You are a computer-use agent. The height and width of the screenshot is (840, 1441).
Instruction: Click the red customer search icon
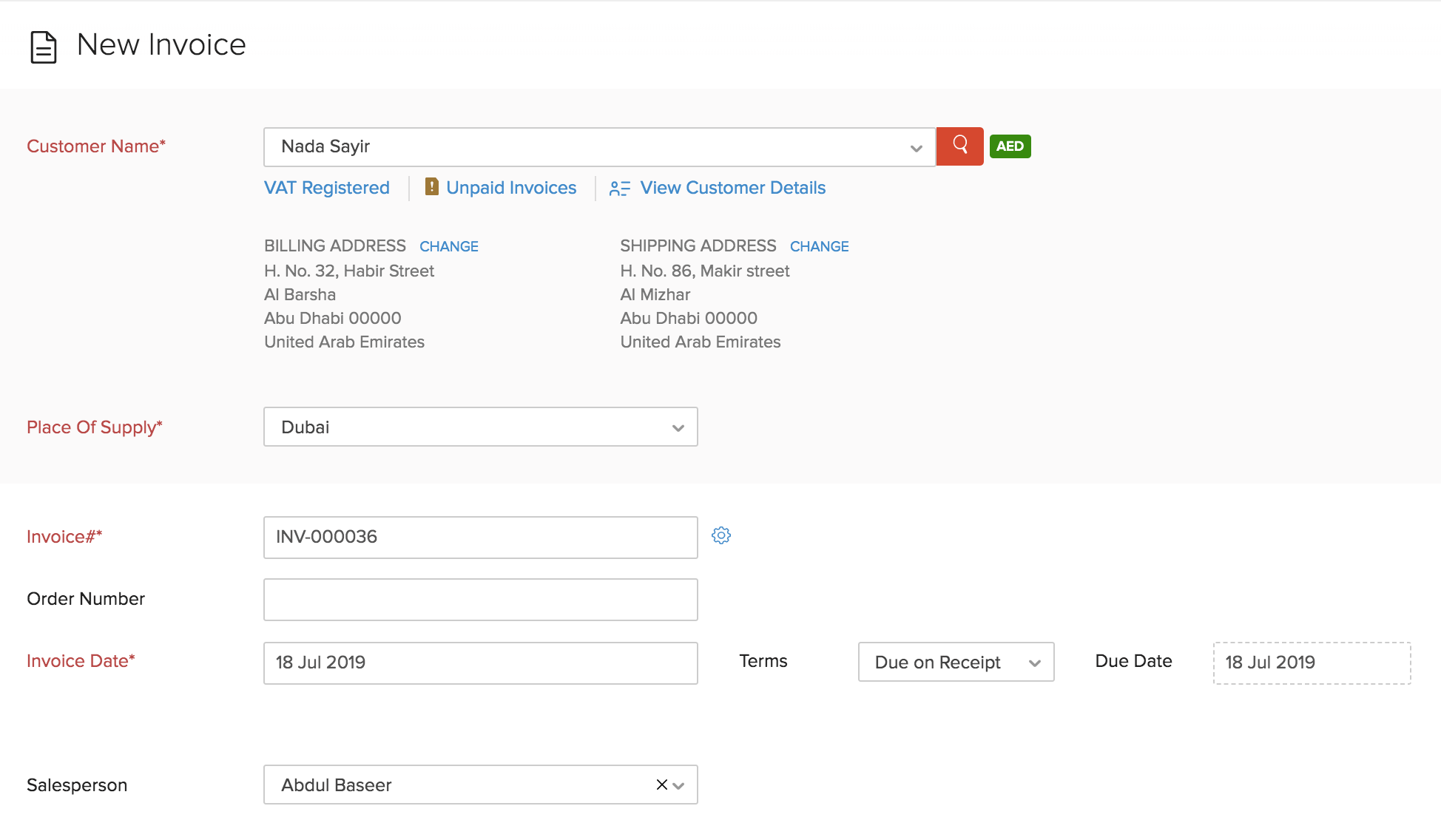[959, 146]
